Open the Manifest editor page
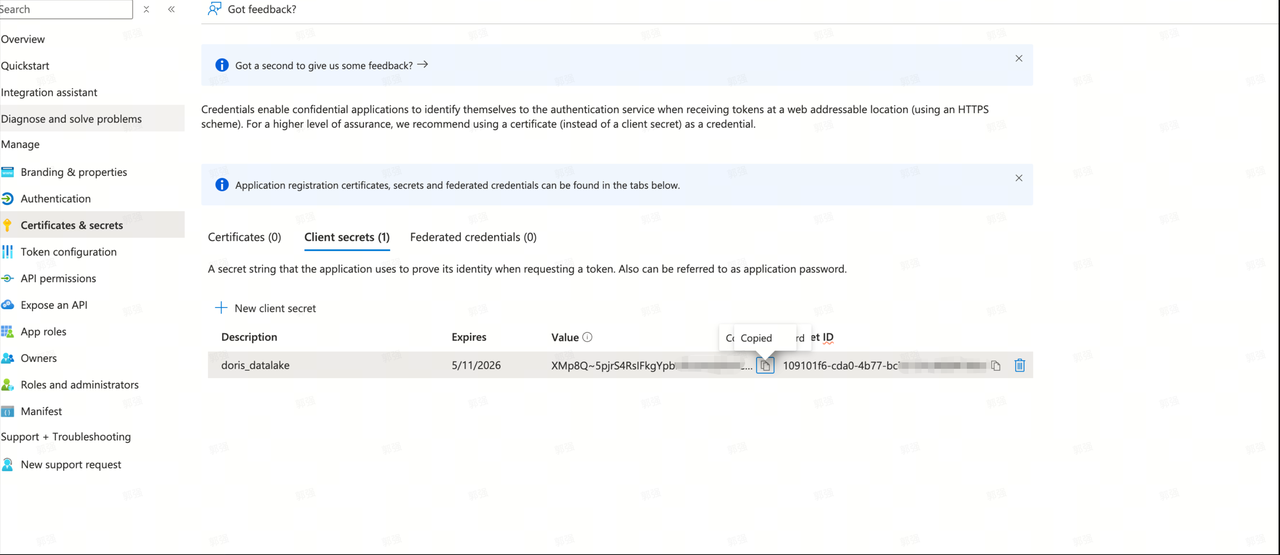Screen dimensions: 1280x555 (x=41, y=411)
